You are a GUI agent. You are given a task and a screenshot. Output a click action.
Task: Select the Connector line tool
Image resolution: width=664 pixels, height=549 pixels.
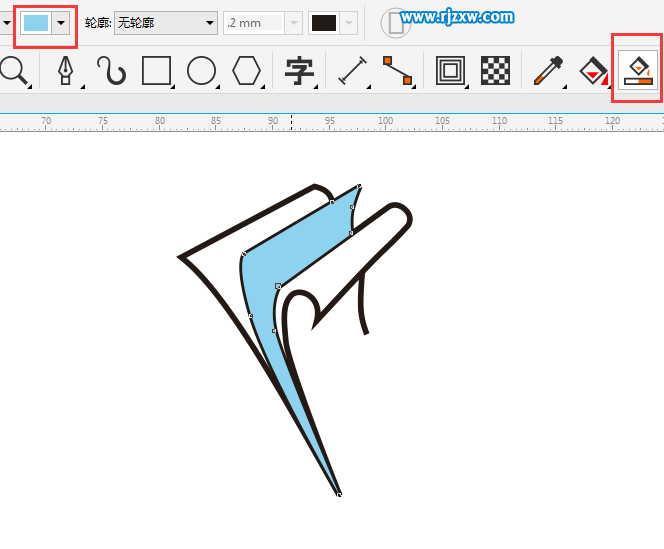pos(398,71)
